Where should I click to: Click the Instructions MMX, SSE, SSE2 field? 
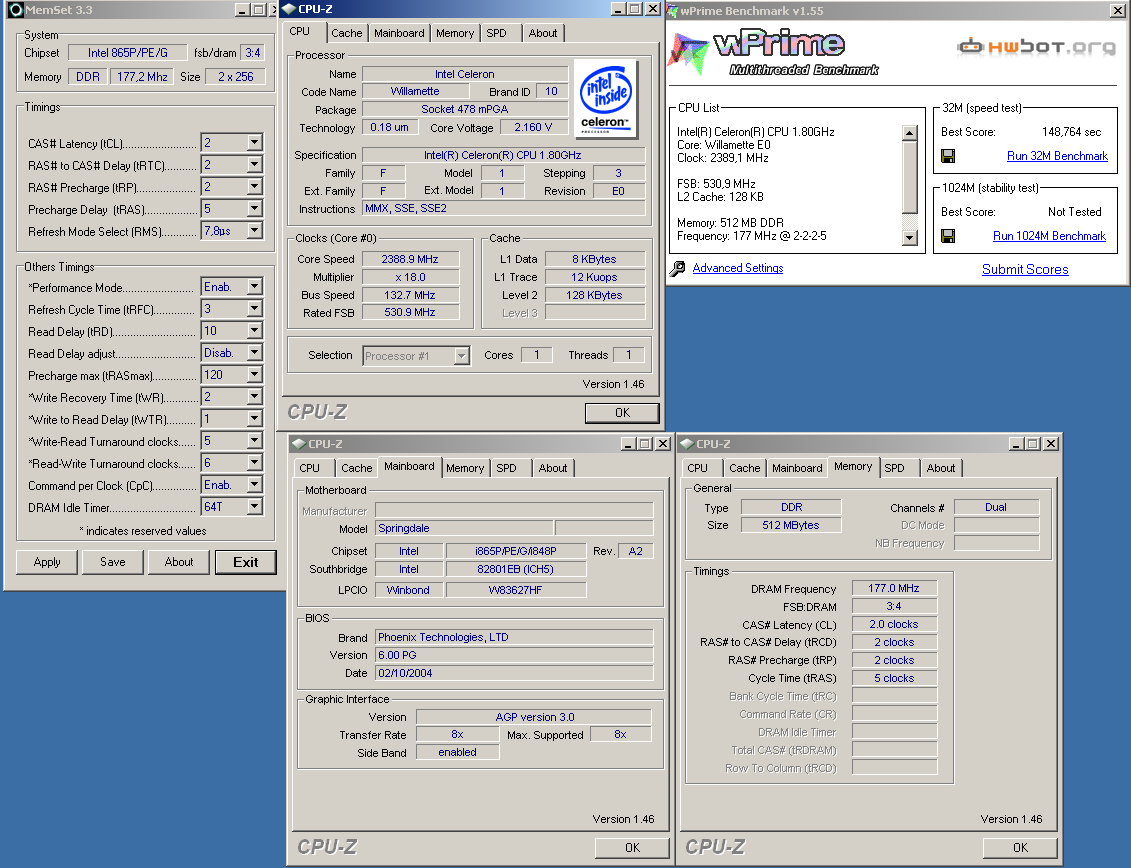point(503,209)
